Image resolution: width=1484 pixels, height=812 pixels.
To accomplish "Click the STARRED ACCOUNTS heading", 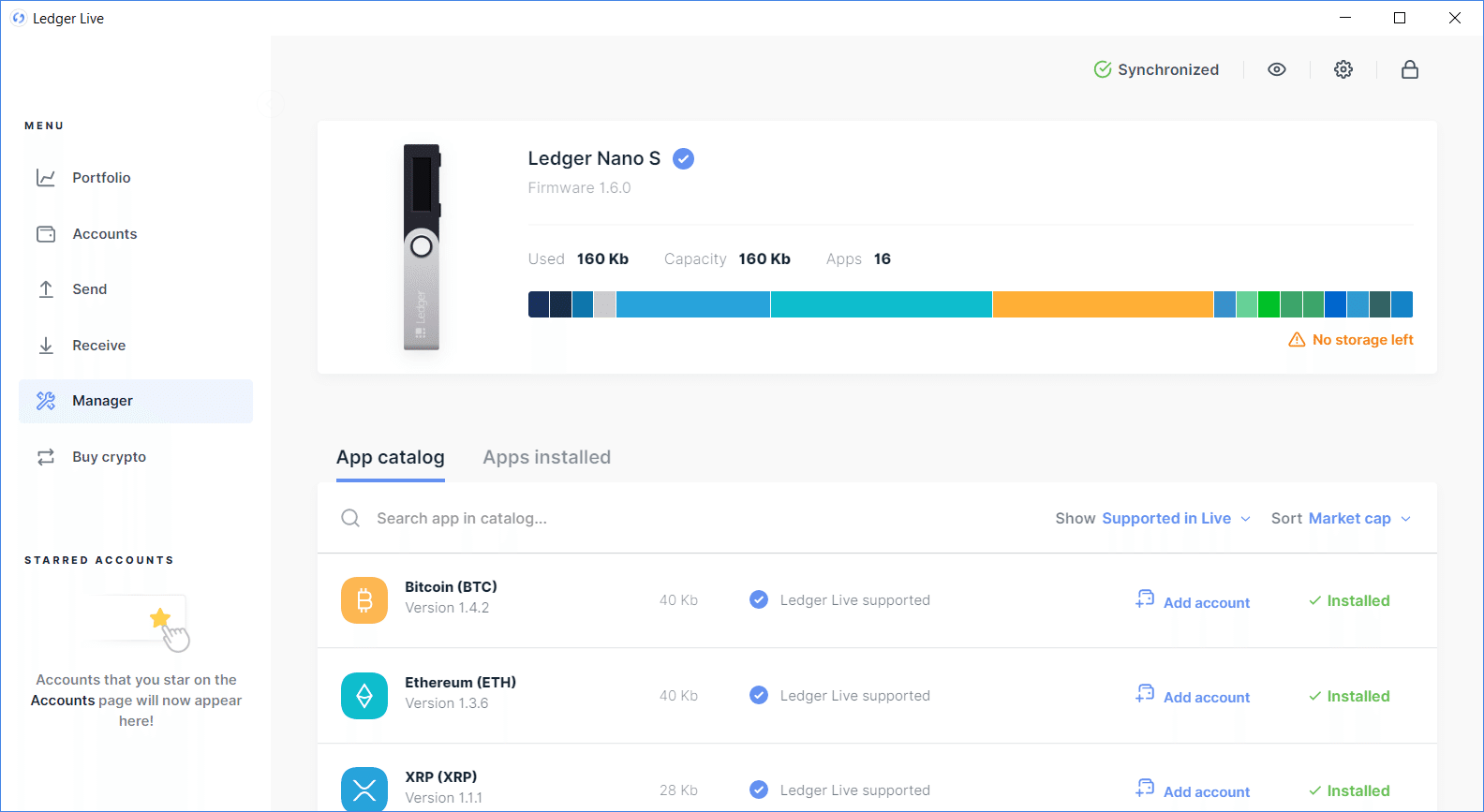I will coord(99,560).
